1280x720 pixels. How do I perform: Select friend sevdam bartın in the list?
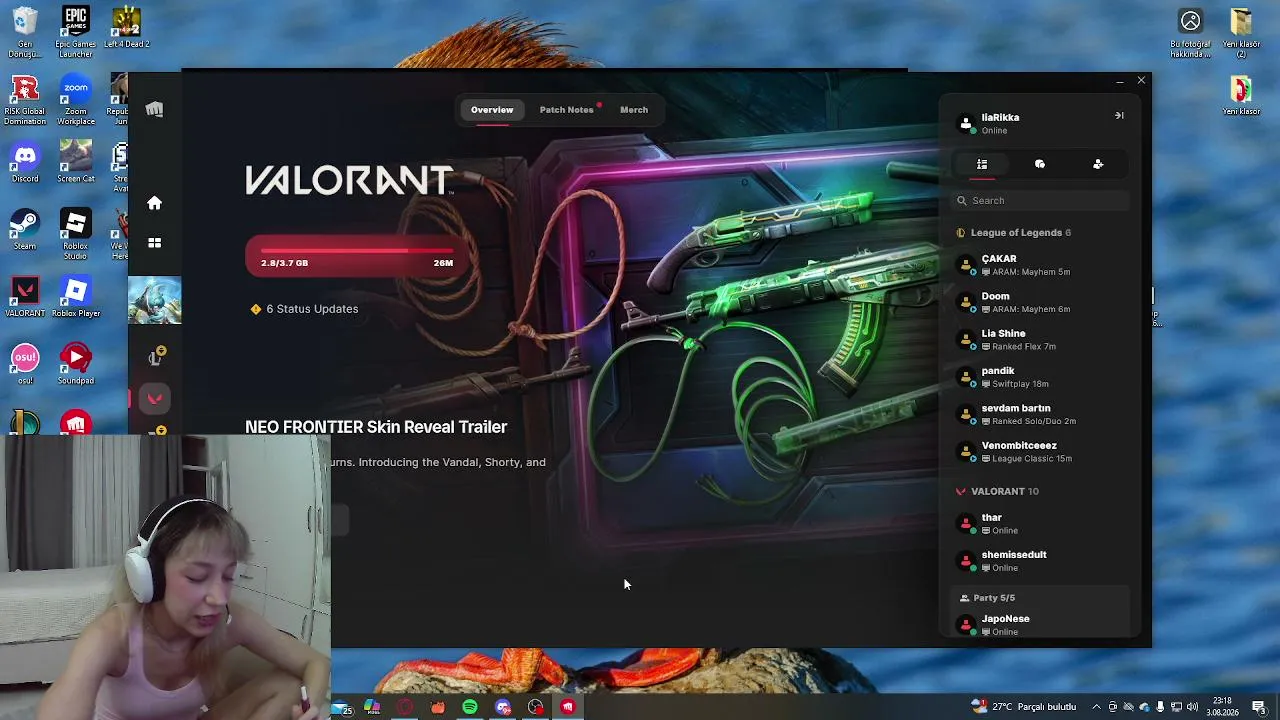coord(1040,414)
